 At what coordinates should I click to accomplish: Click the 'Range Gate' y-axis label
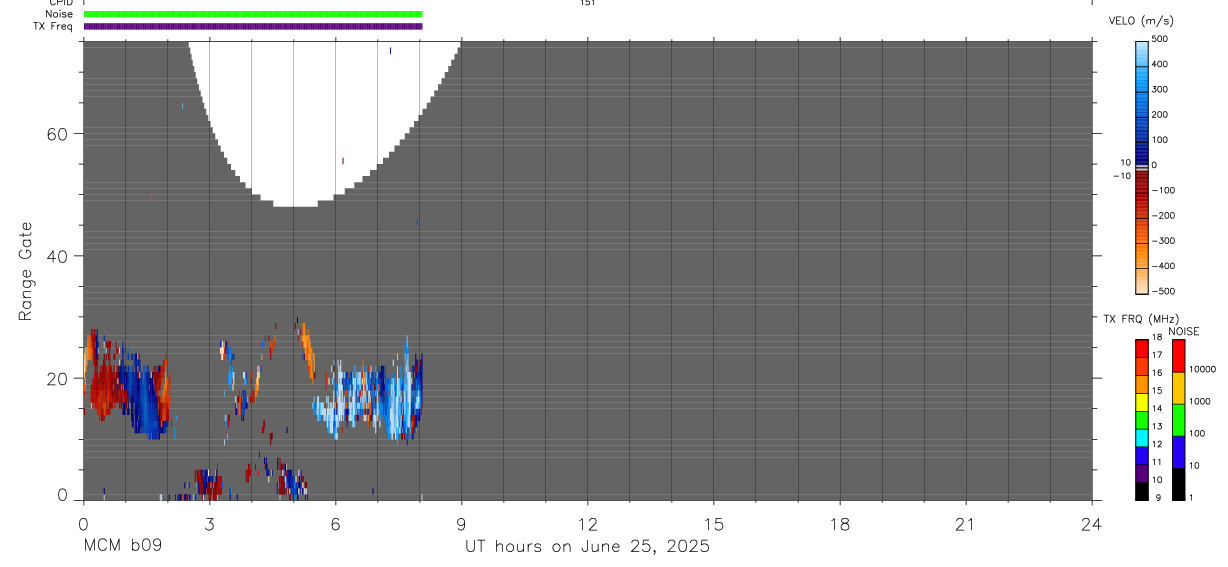point(26,272)
